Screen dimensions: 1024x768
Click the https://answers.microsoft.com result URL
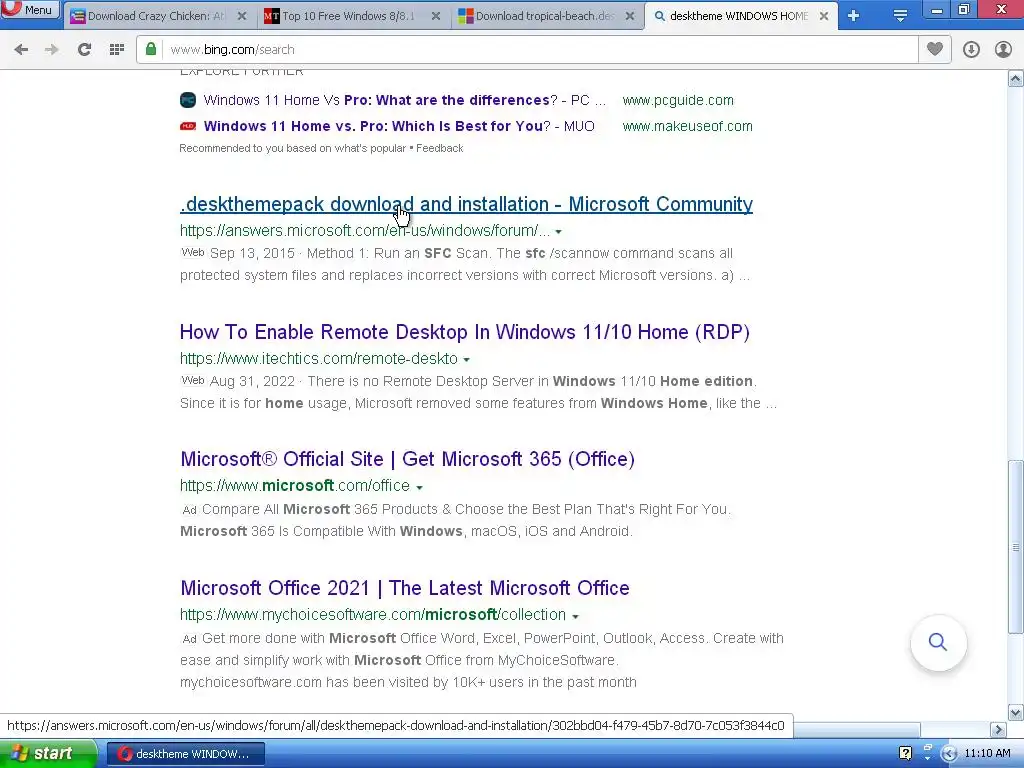[x=365, y=231]
